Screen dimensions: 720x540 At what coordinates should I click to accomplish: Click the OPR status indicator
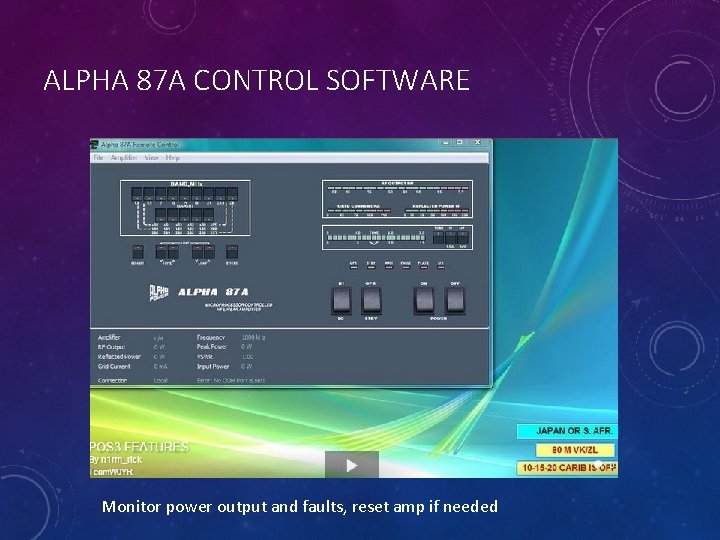(354, 265)
